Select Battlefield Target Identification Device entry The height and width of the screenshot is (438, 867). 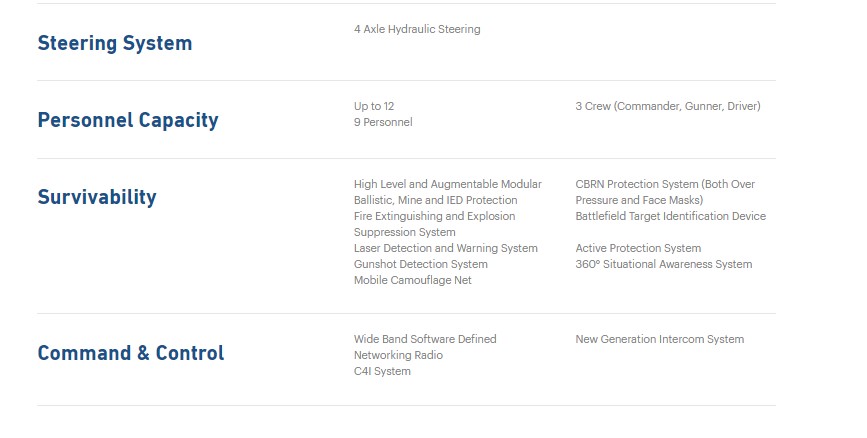tap(670, 216)
